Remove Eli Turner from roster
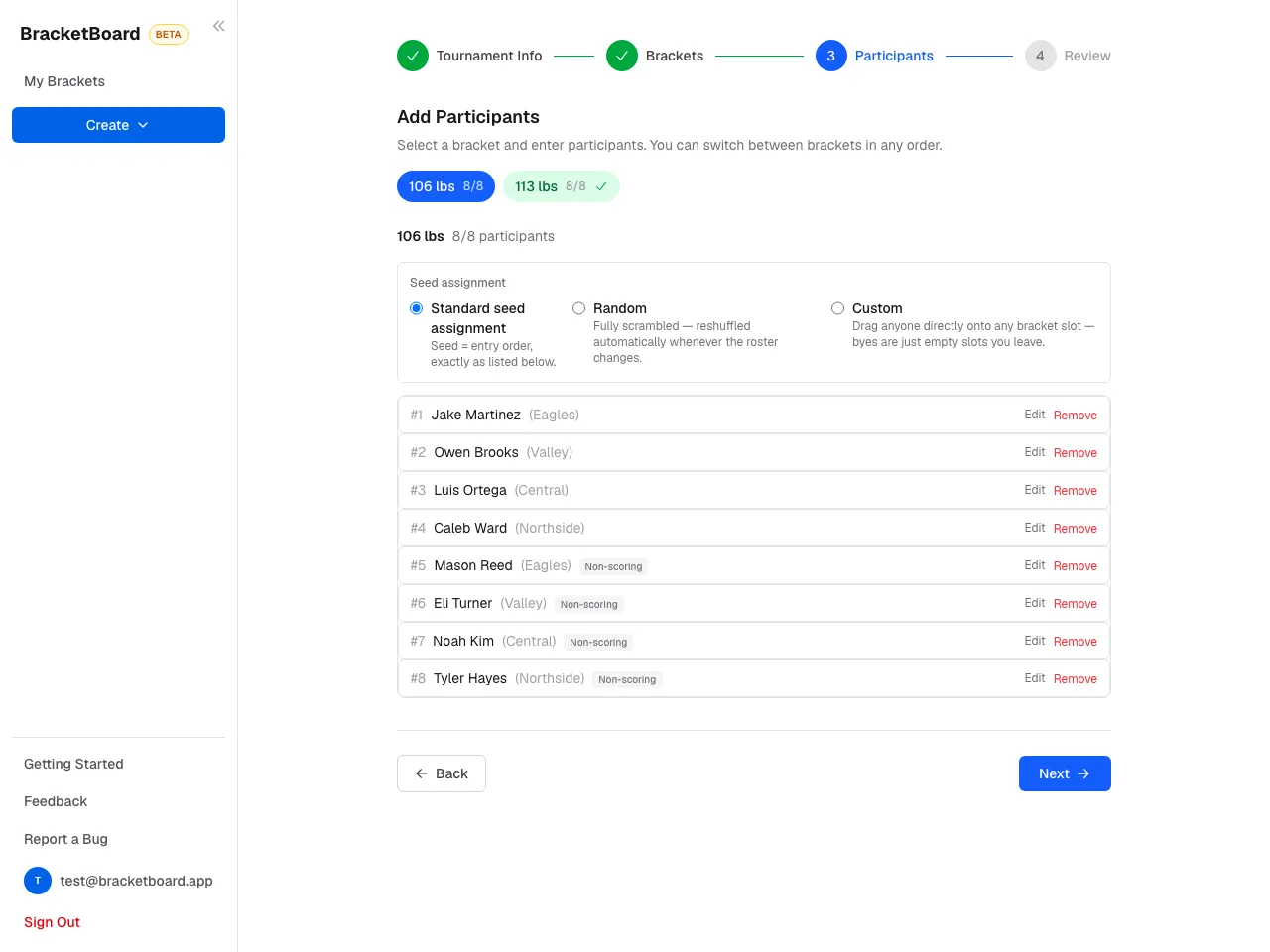Image resolution: width=1270 pixels, height=952 pixels. coord(1076,604)
